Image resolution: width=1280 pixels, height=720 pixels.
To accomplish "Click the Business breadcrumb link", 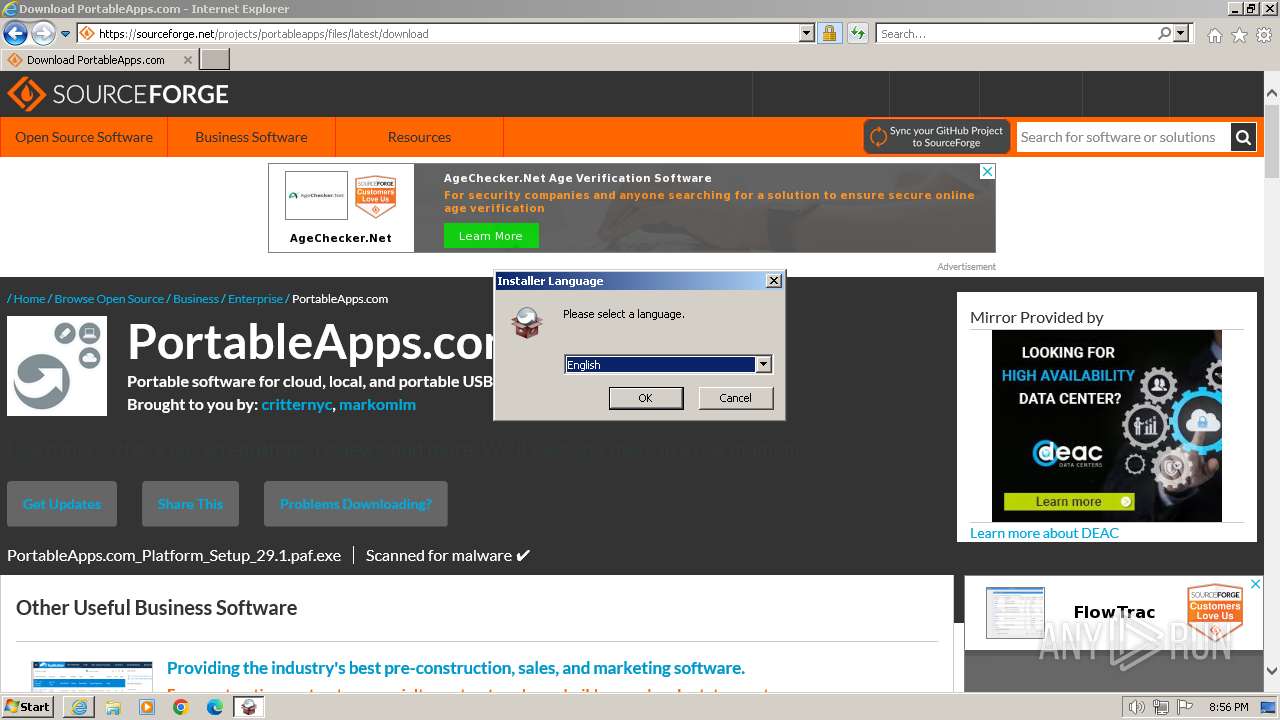I will (x=196, y=299).
